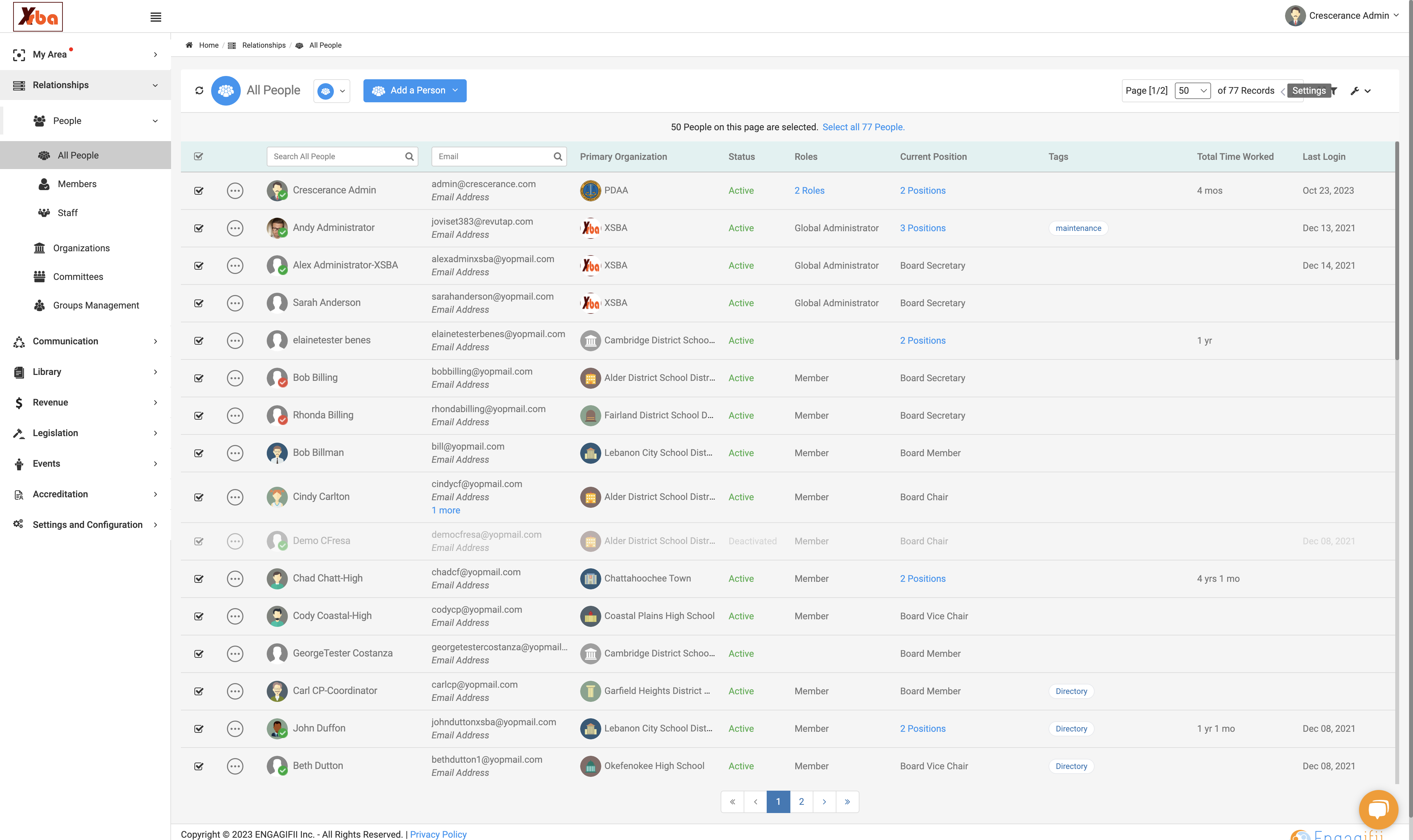Open the view selector dropdown beside All People

332,91
